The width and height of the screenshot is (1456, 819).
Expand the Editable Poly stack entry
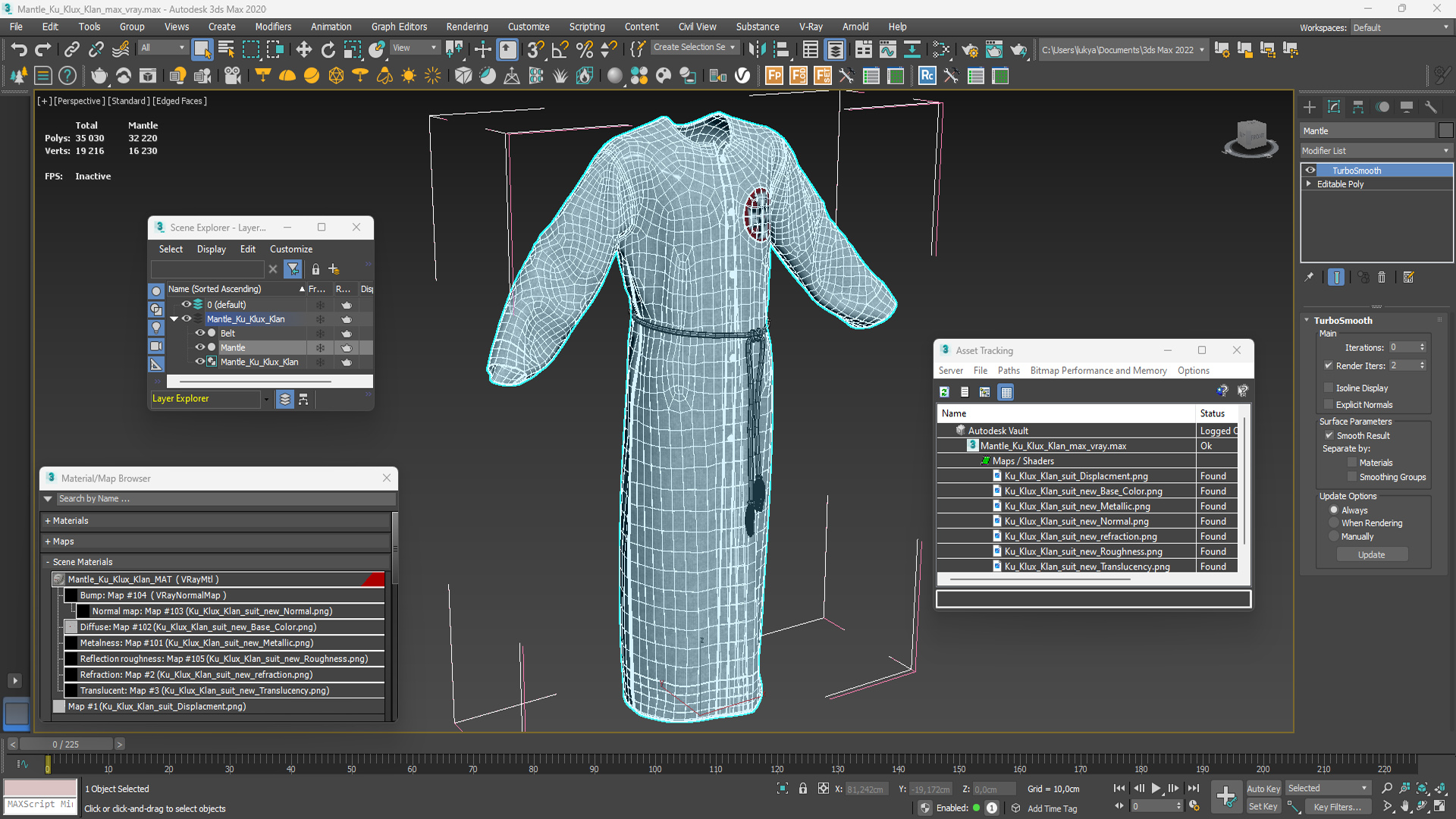coord(1309,184)
